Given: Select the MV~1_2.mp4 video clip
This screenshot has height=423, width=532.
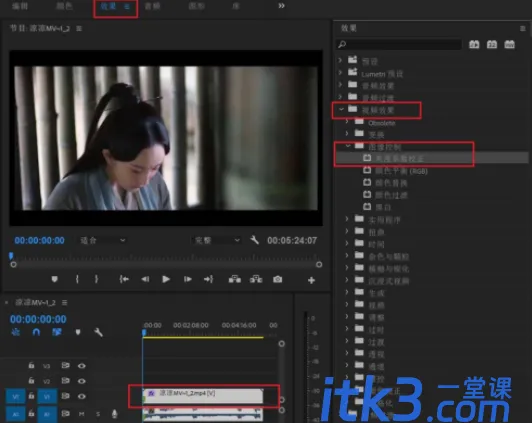Looking at the screenshot, I should click(x=203, y=396).
